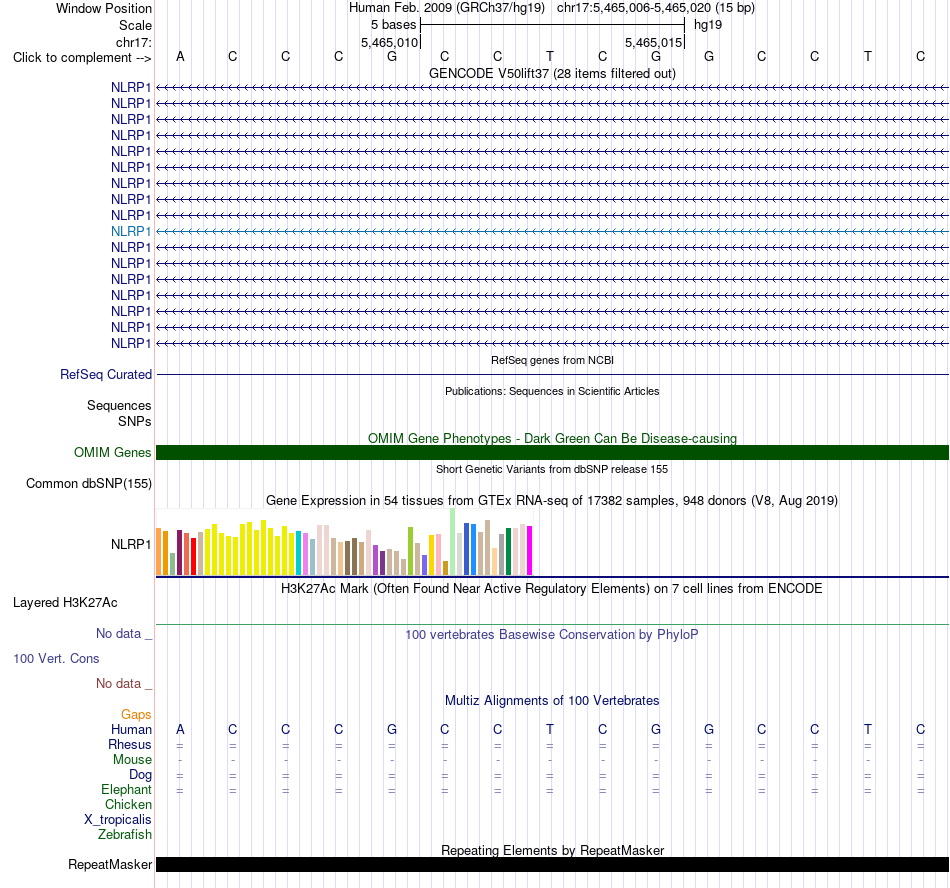This screenshot has height=888, width=950.
Task: Click the chr17:5,465,006-5,465,020 (15 bp) coordinates
Action: click(656, 8)
